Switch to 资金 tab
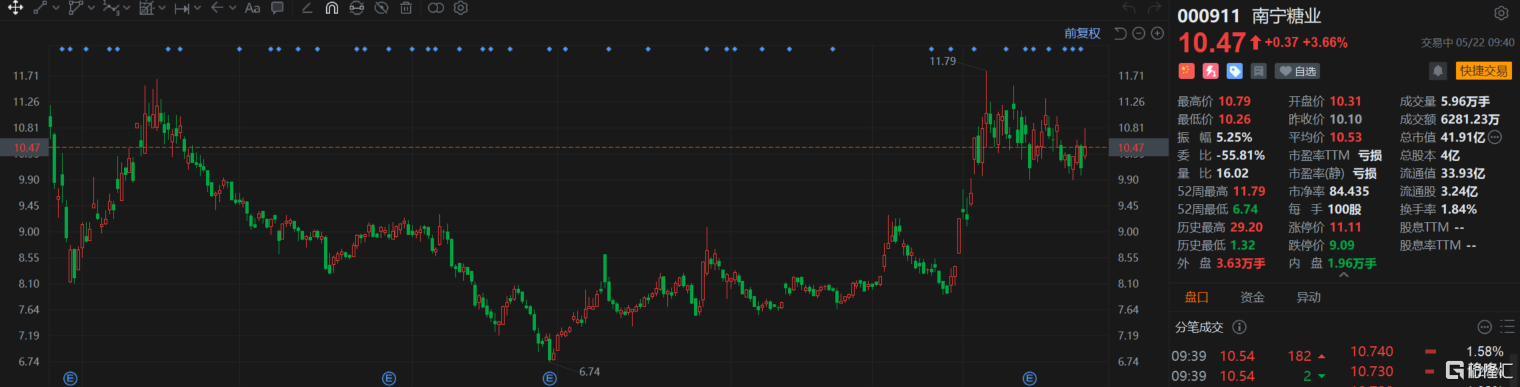1520x387 pixels. coord(1252,297)
